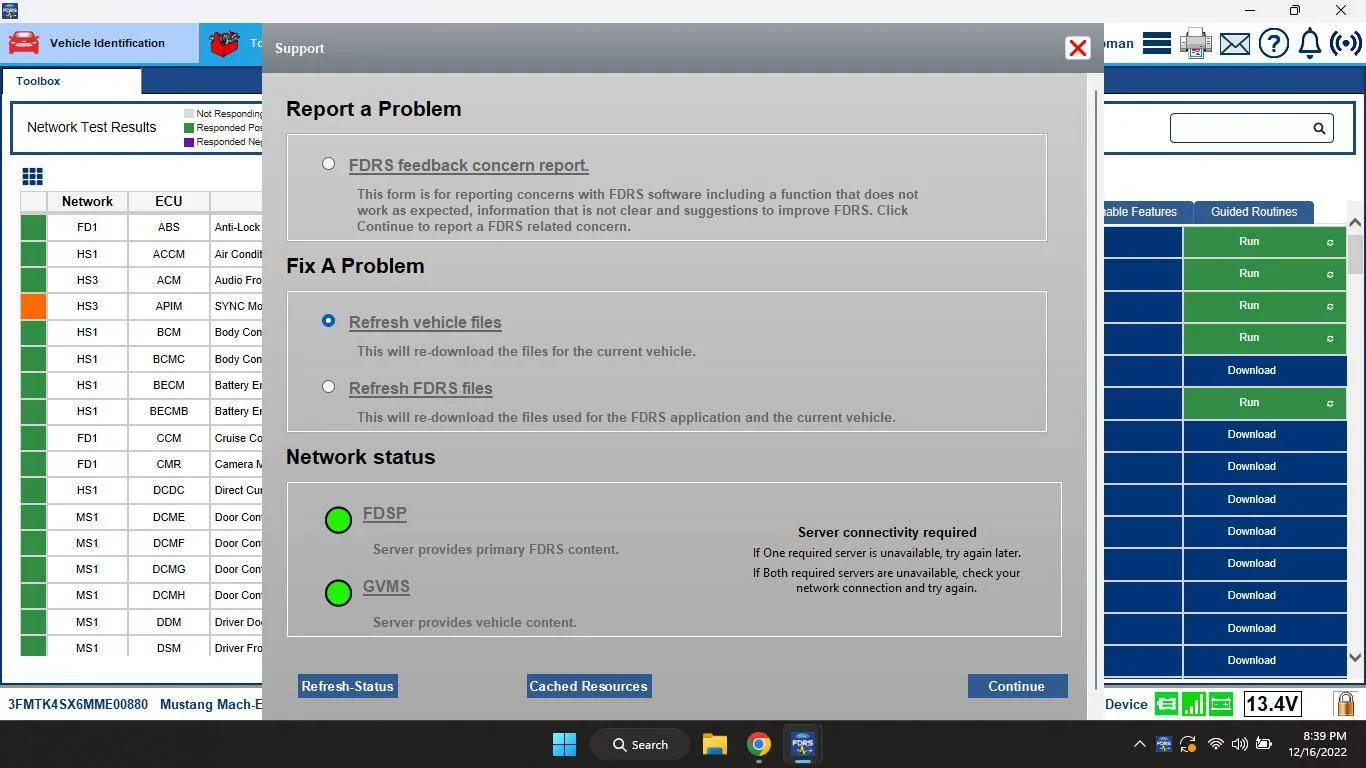This screenshot has width=1366, height=768.
Task: Click the FDRS app icon in taskbar
Action: pyautogui.click(x=802, y=744)
